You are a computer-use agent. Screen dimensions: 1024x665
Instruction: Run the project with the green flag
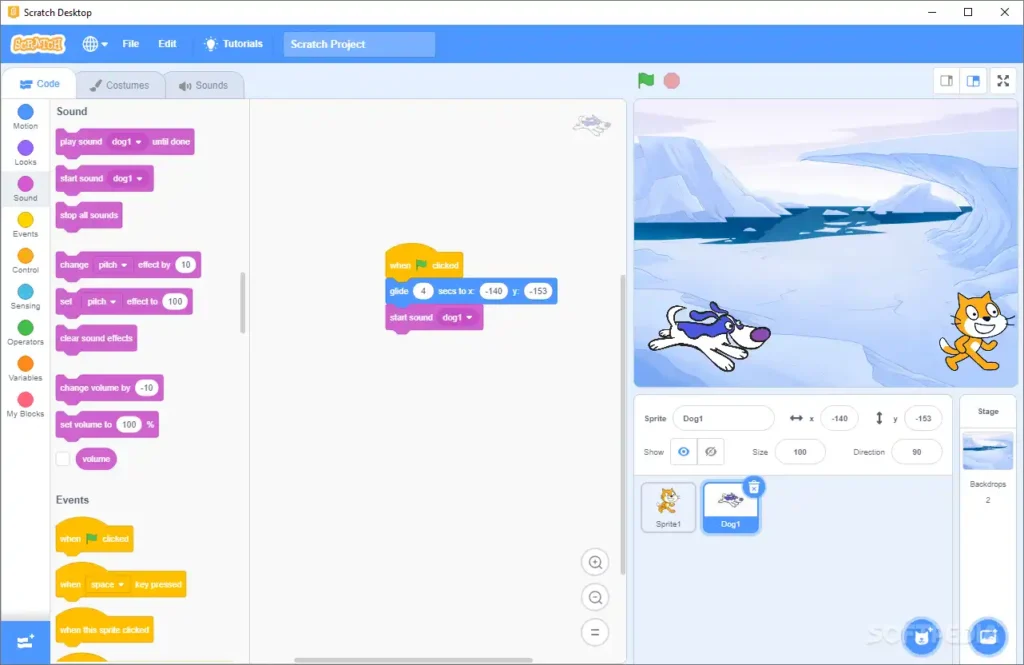pos(645,80)
